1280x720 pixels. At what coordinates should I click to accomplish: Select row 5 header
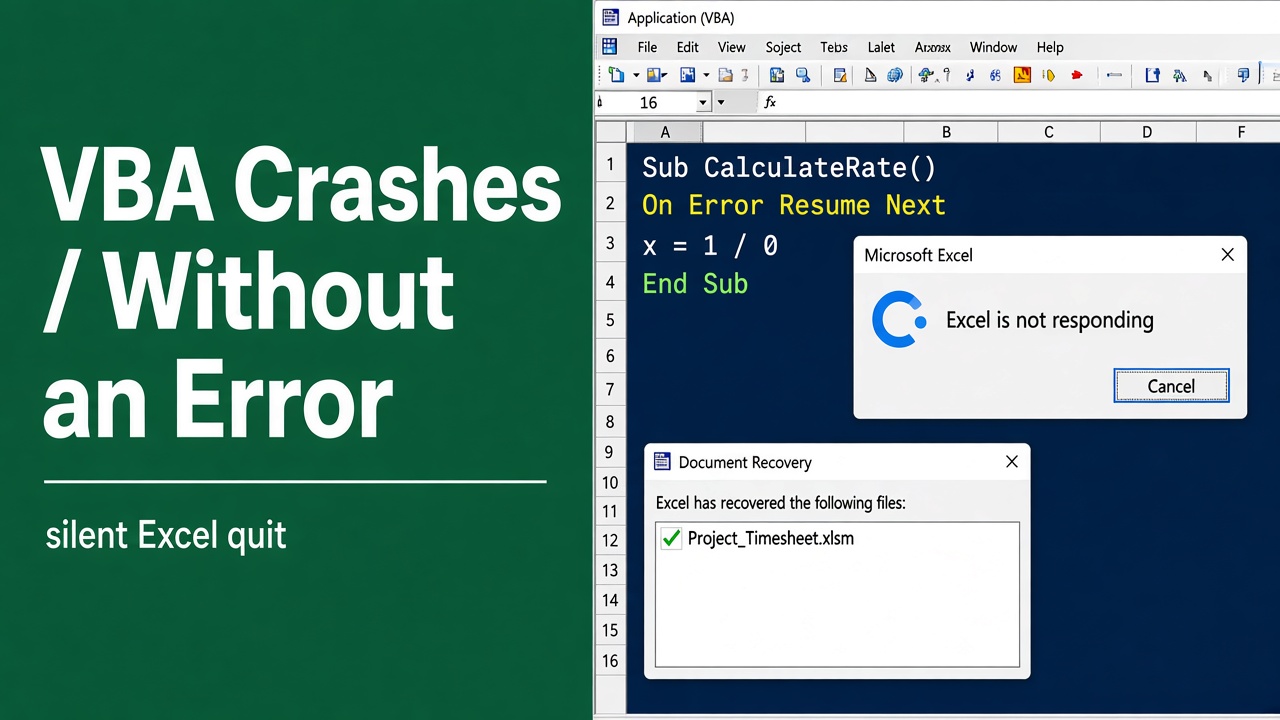click(x=610, y=321)
